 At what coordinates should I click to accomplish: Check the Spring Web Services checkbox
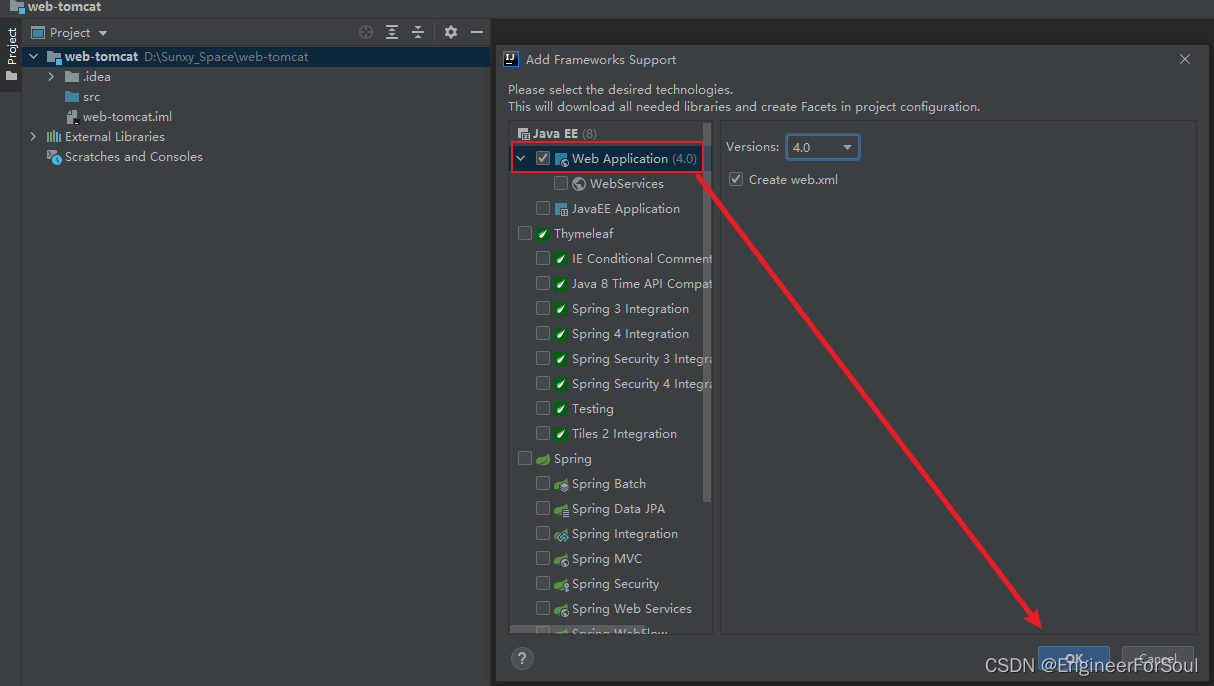(543, 608)
